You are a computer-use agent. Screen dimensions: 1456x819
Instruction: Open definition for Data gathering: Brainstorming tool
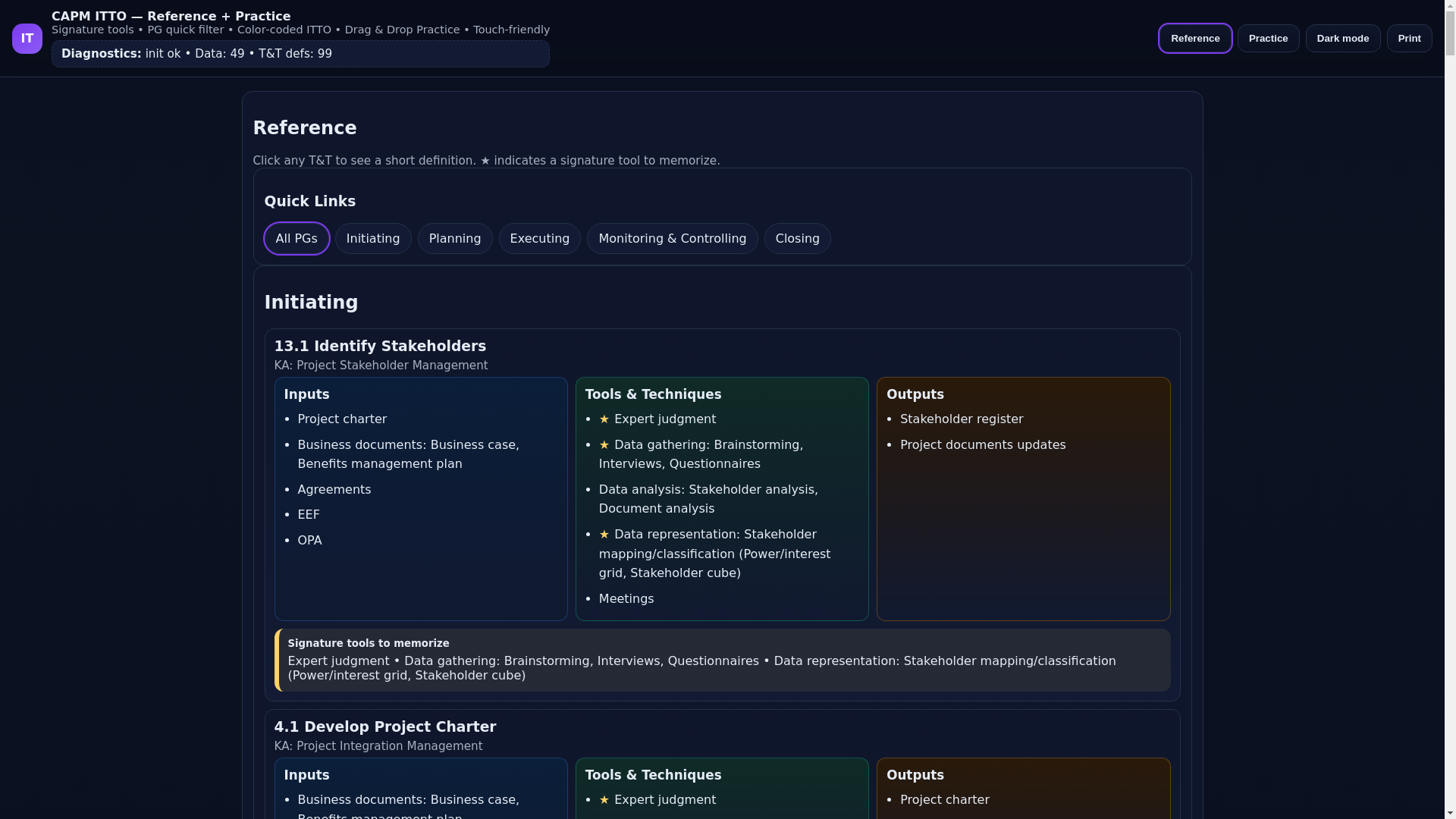pos(701,454)
